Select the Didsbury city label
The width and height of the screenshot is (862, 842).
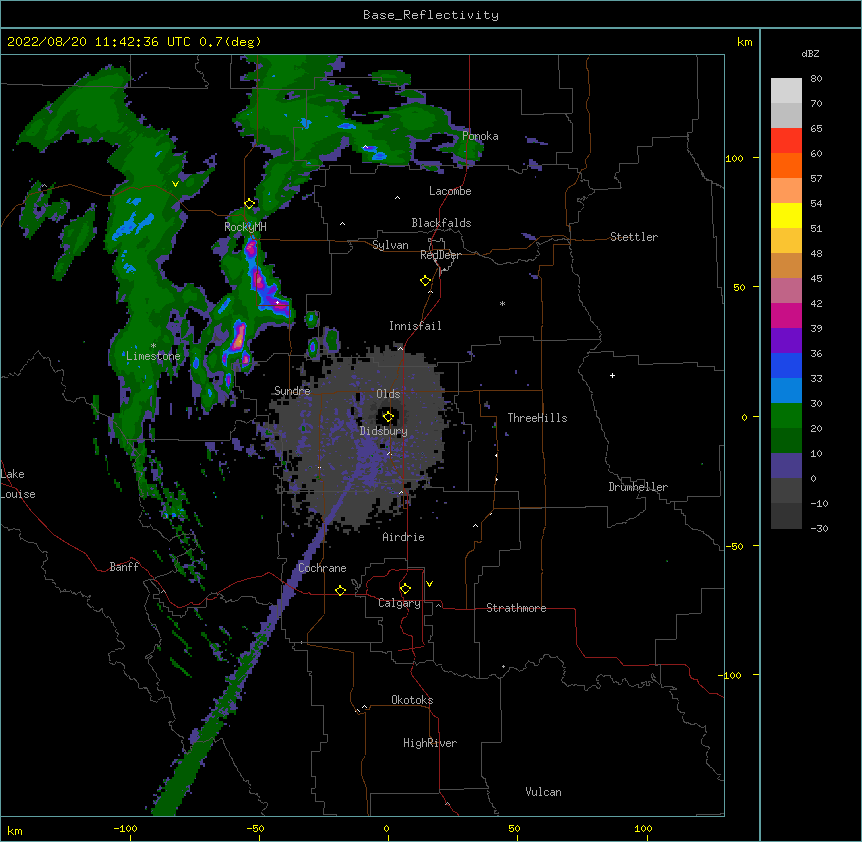[x=383, y=431]
